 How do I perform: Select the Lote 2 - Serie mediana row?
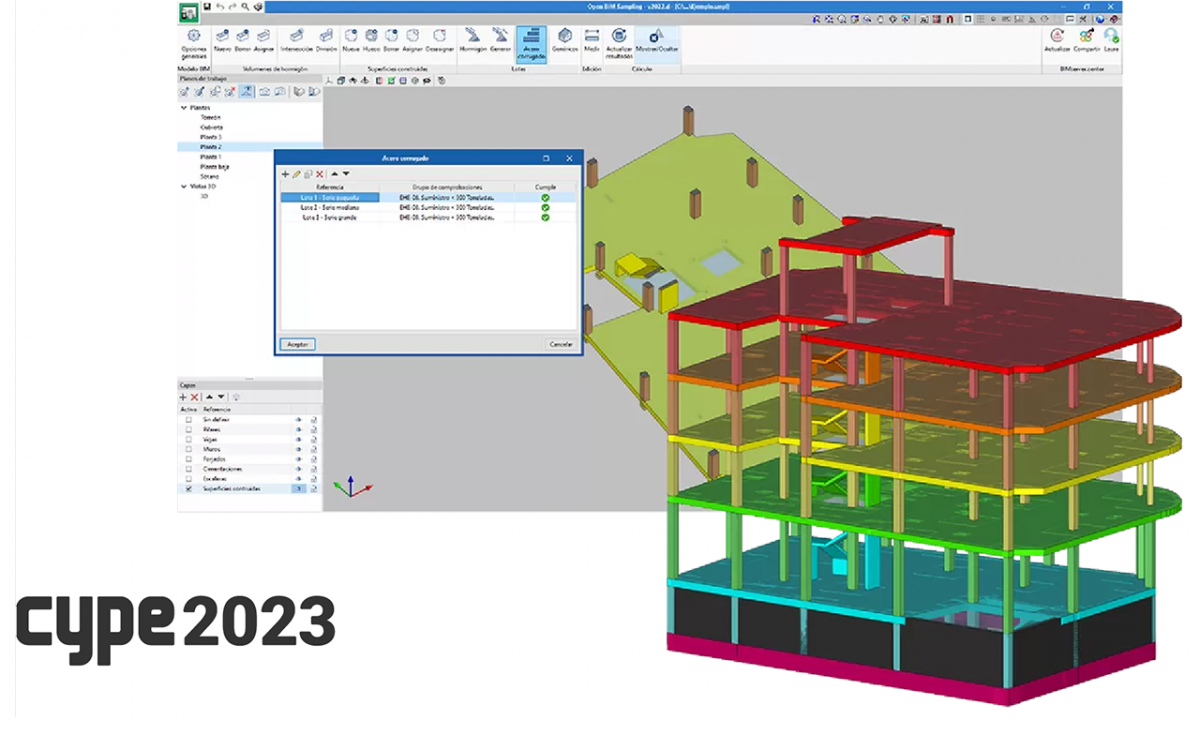pos(329,207)
